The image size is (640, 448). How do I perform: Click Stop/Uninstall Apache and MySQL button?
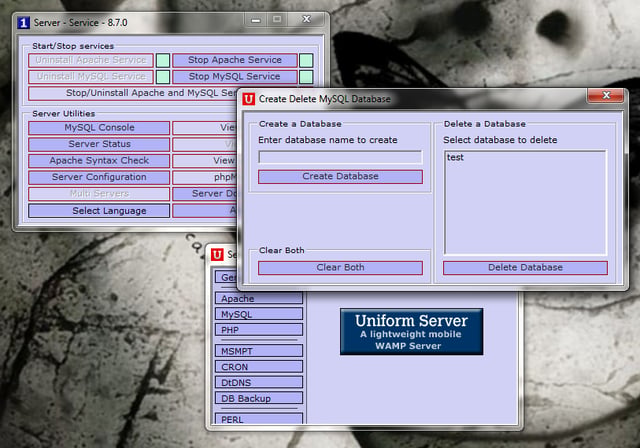[133, 93]
